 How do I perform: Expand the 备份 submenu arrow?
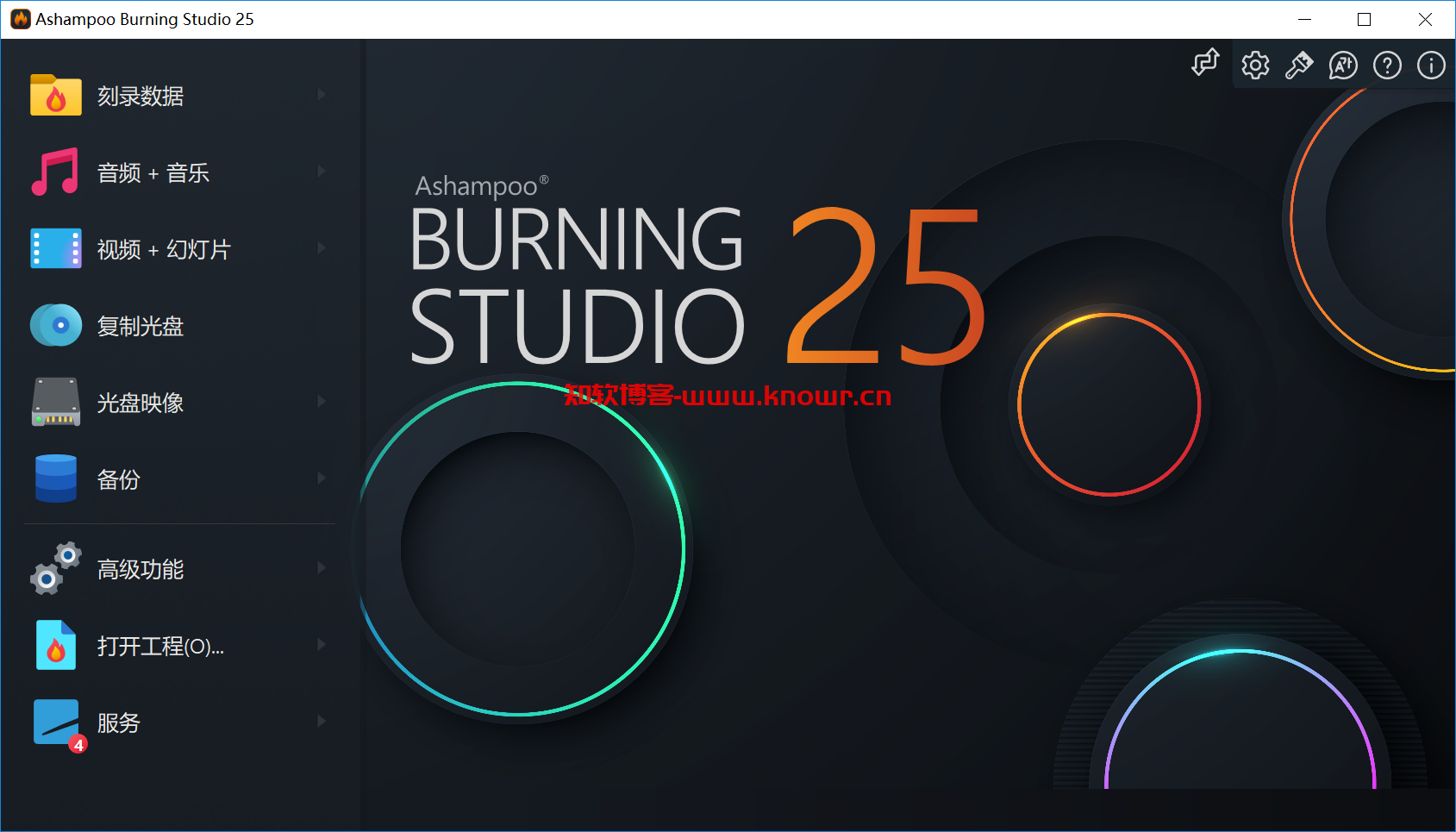pyautogui.click(x=322, y=478)
